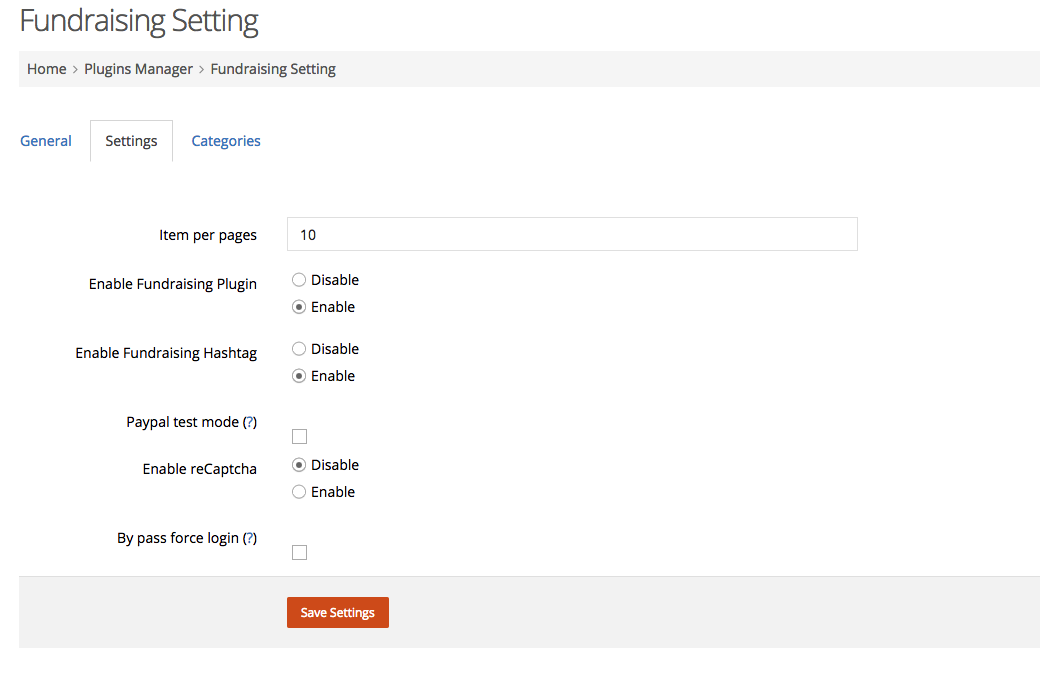The image size is (1059, 694).
Task: Open By pass force login help tooltip
Action: coord(250,538)
